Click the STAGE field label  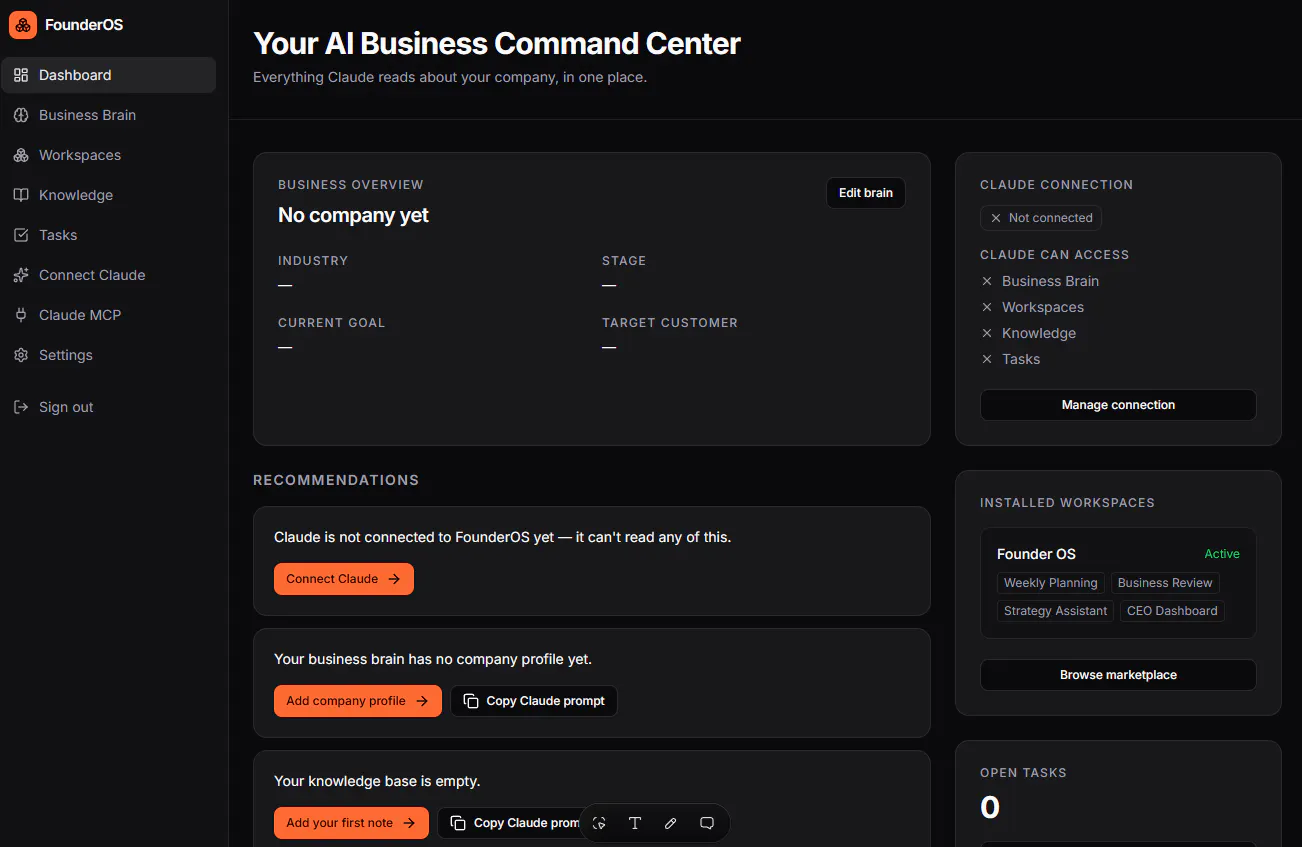coord(624,261)
